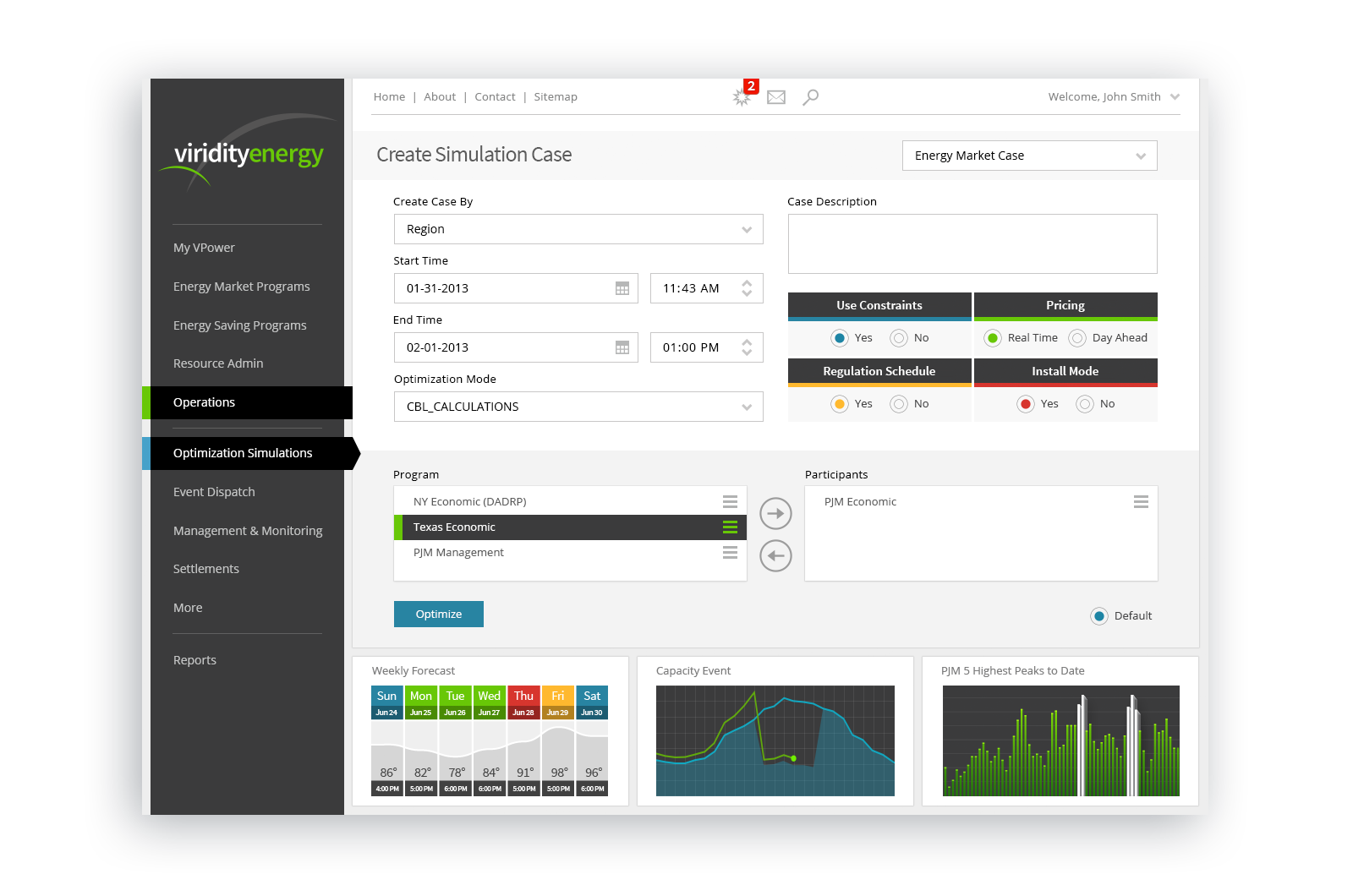
Task: Follow the Contact link
Action: [495, 97]
